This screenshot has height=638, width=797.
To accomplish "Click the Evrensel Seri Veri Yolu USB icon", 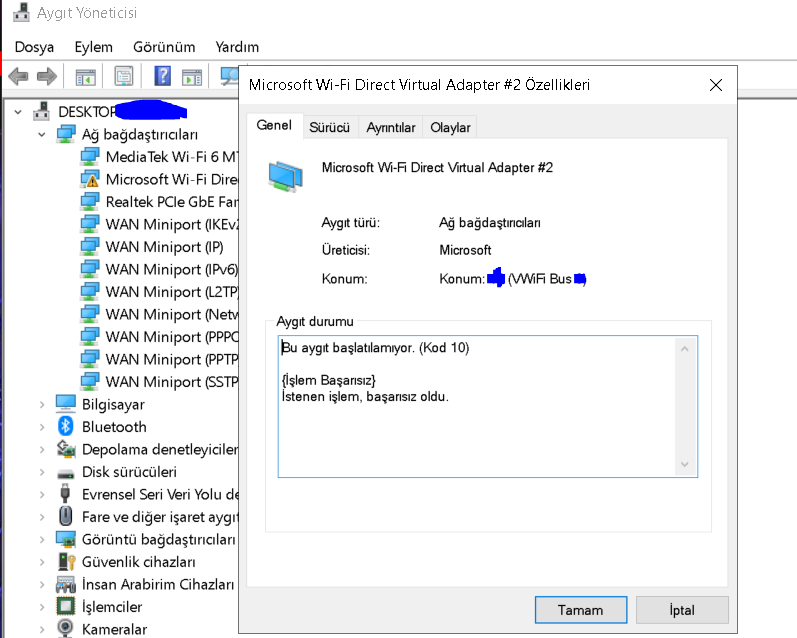I will coord(65,494).
